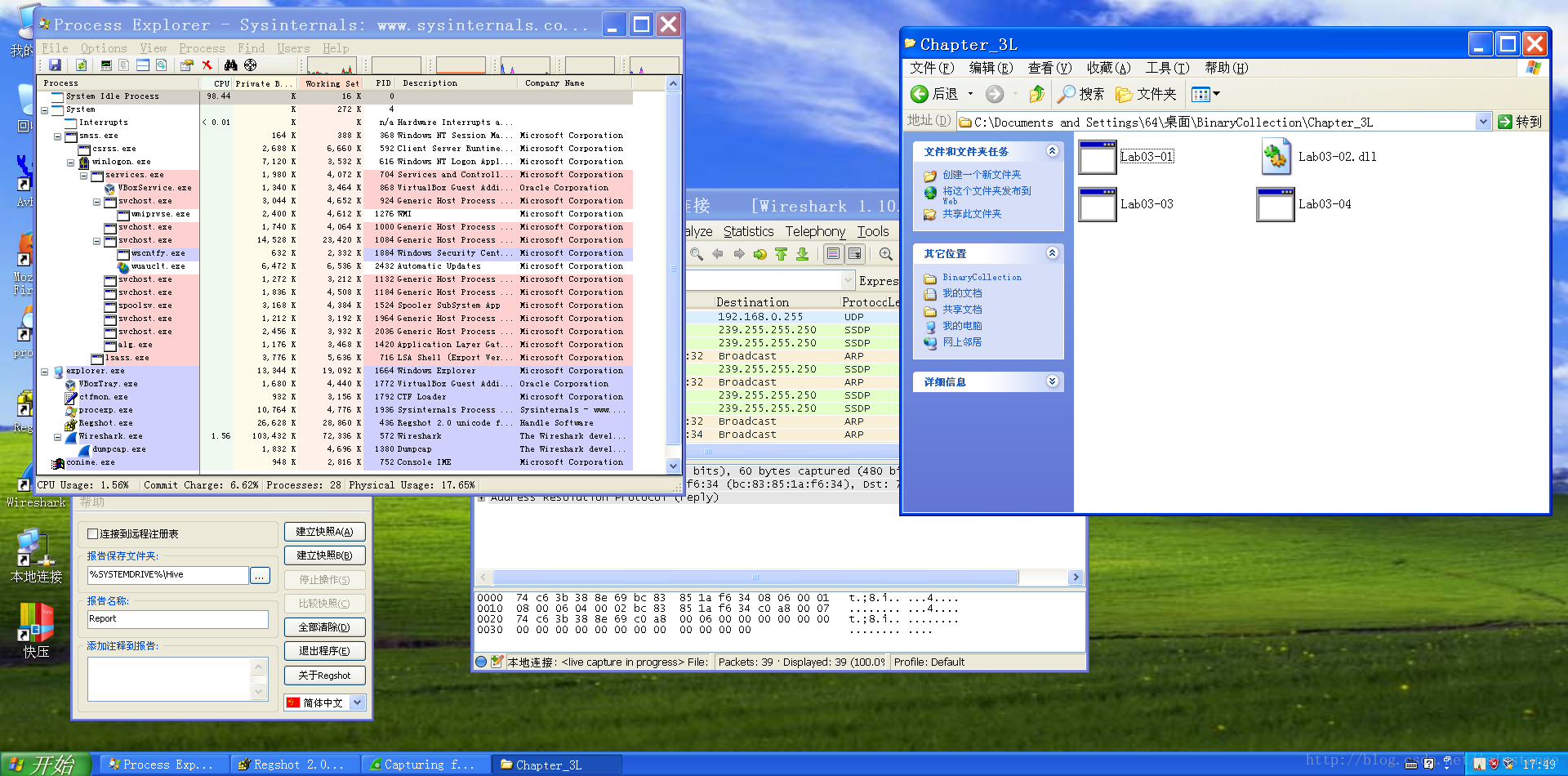
Task: Open the Regshot language dropdown
Action: pyautogui.click(x=357, y=702)
